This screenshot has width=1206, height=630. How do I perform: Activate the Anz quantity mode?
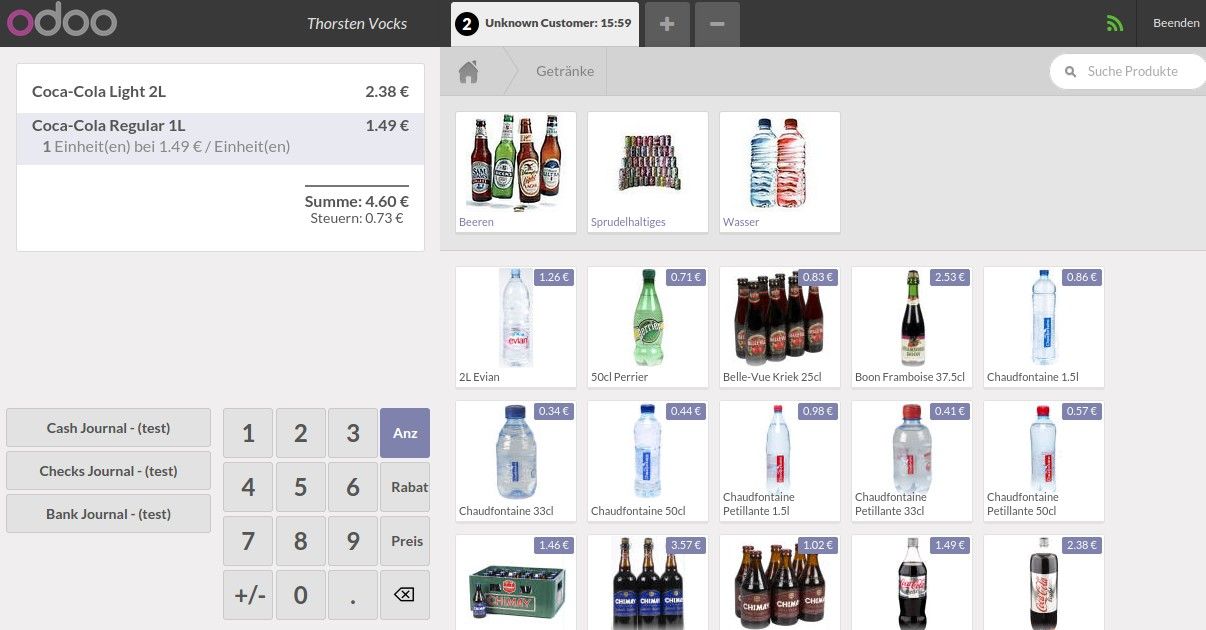405,433
